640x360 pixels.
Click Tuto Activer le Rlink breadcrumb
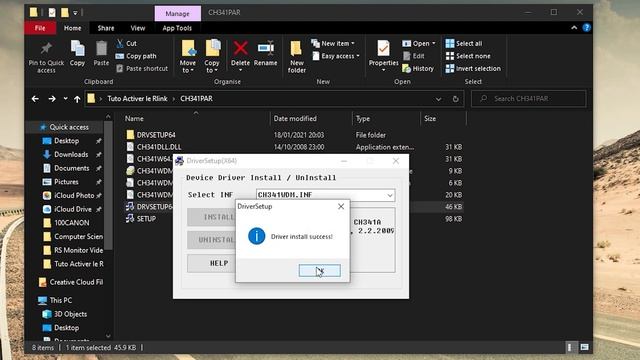tap(137, 99)
